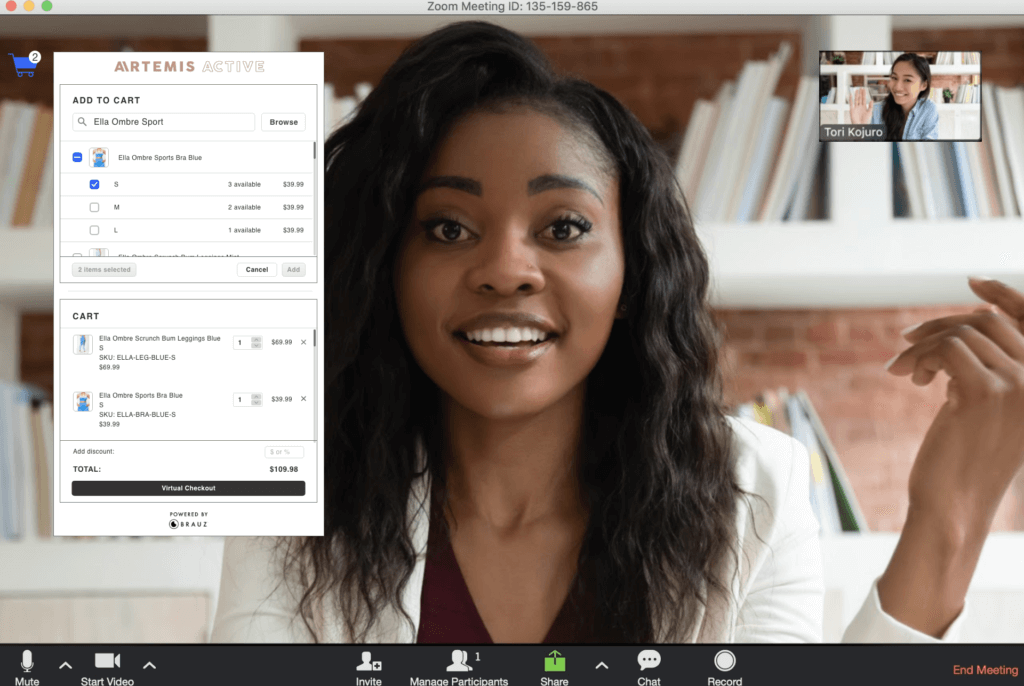Click the green Share screen icon
Screen dimensions: 1024x686
554,661
